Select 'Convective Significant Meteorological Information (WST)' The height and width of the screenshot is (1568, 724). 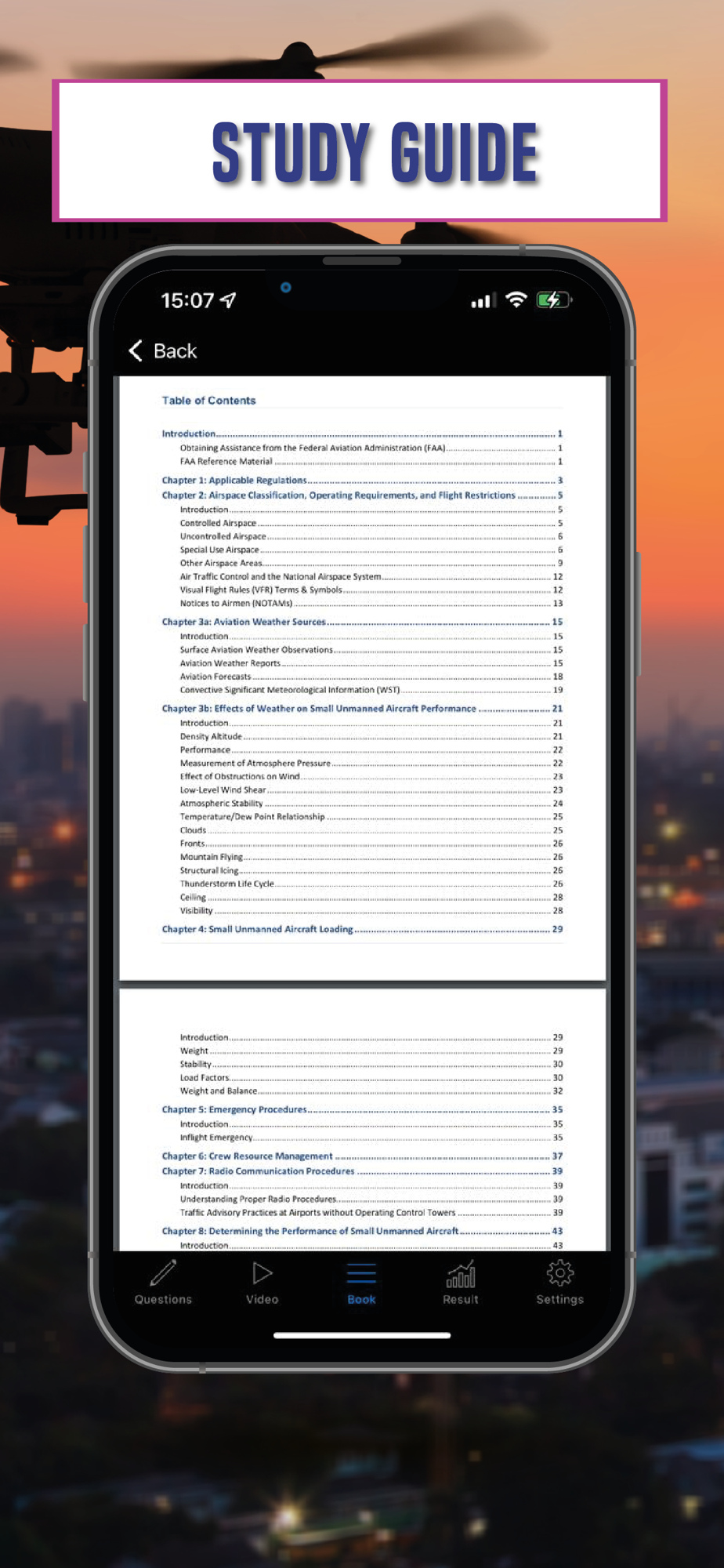[x=371, y=690]
